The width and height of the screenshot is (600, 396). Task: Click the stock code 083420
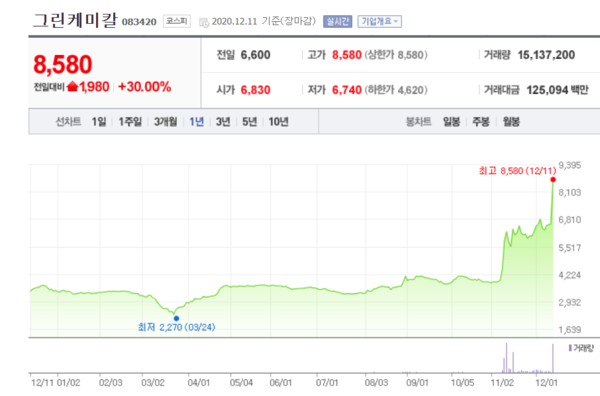(x=139, y=22)
